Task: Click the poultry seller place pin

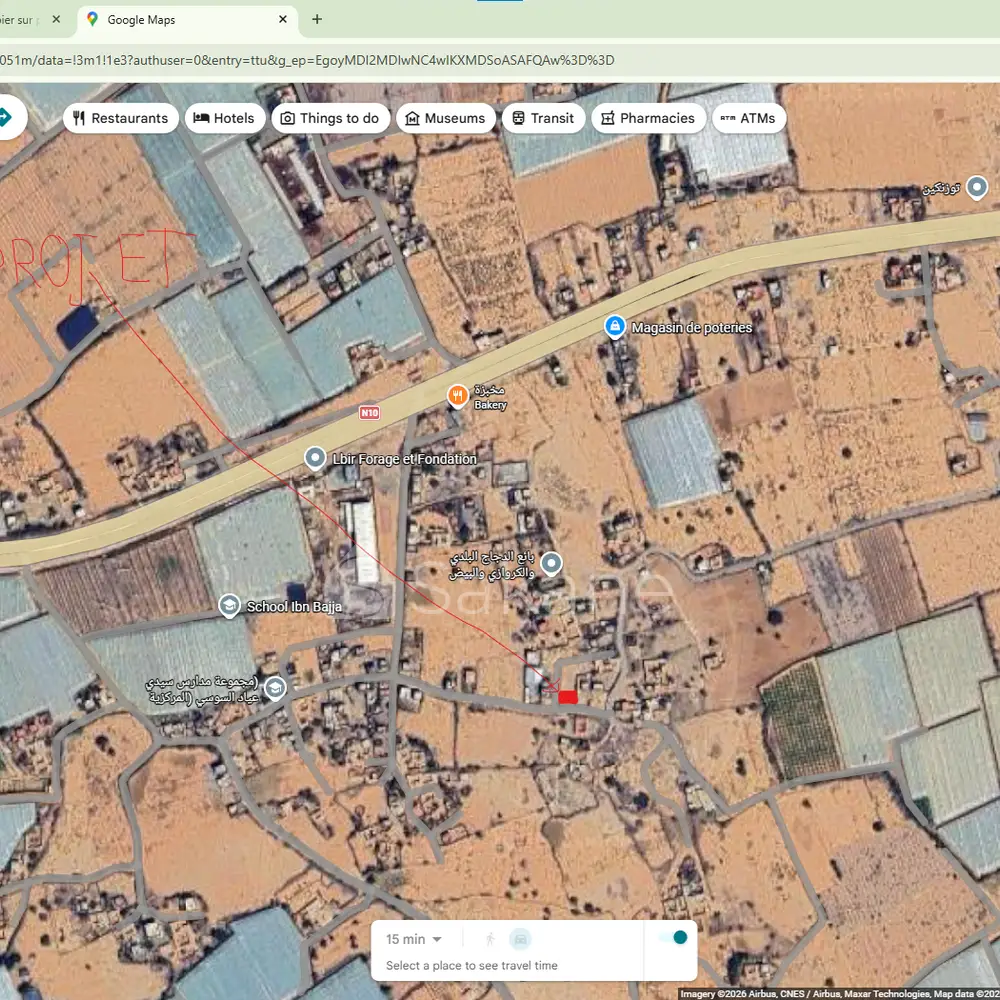Action: point(551,564)
